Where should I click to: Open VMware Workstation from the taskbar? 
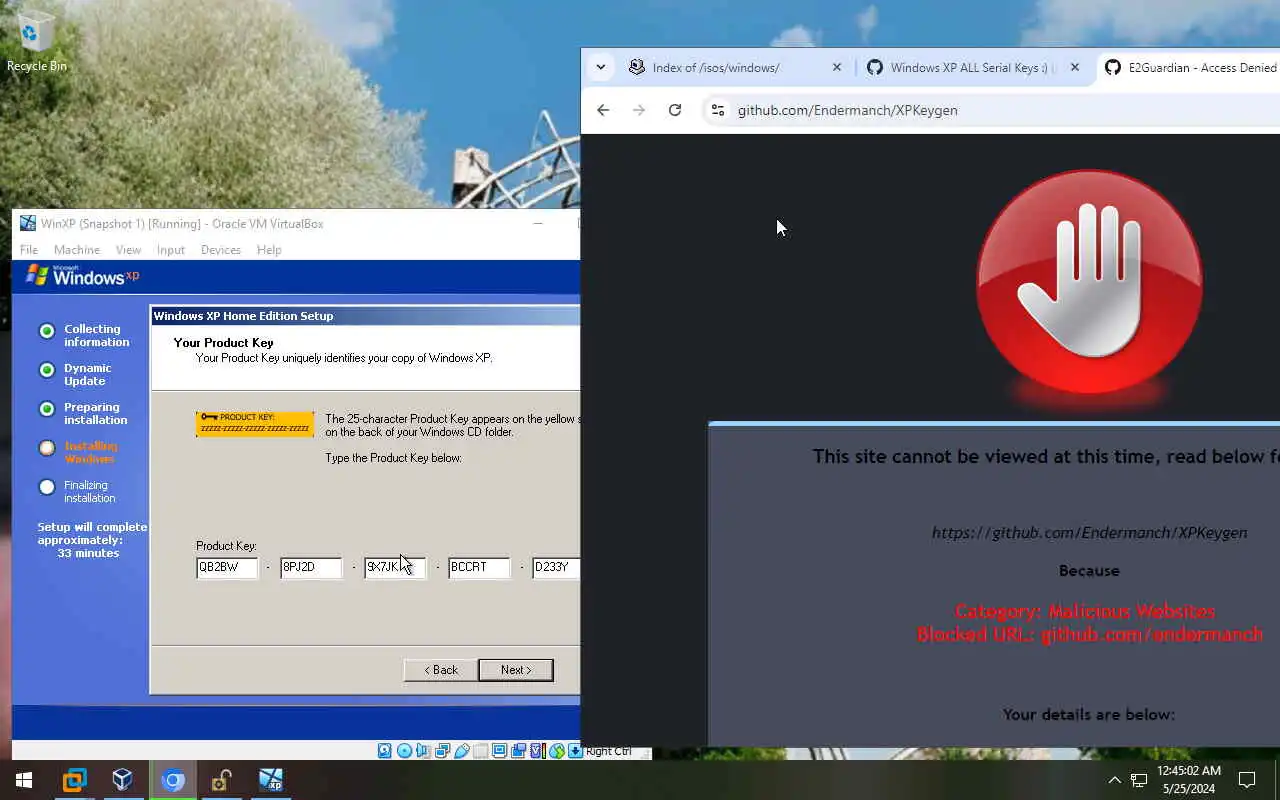[74, 780]
